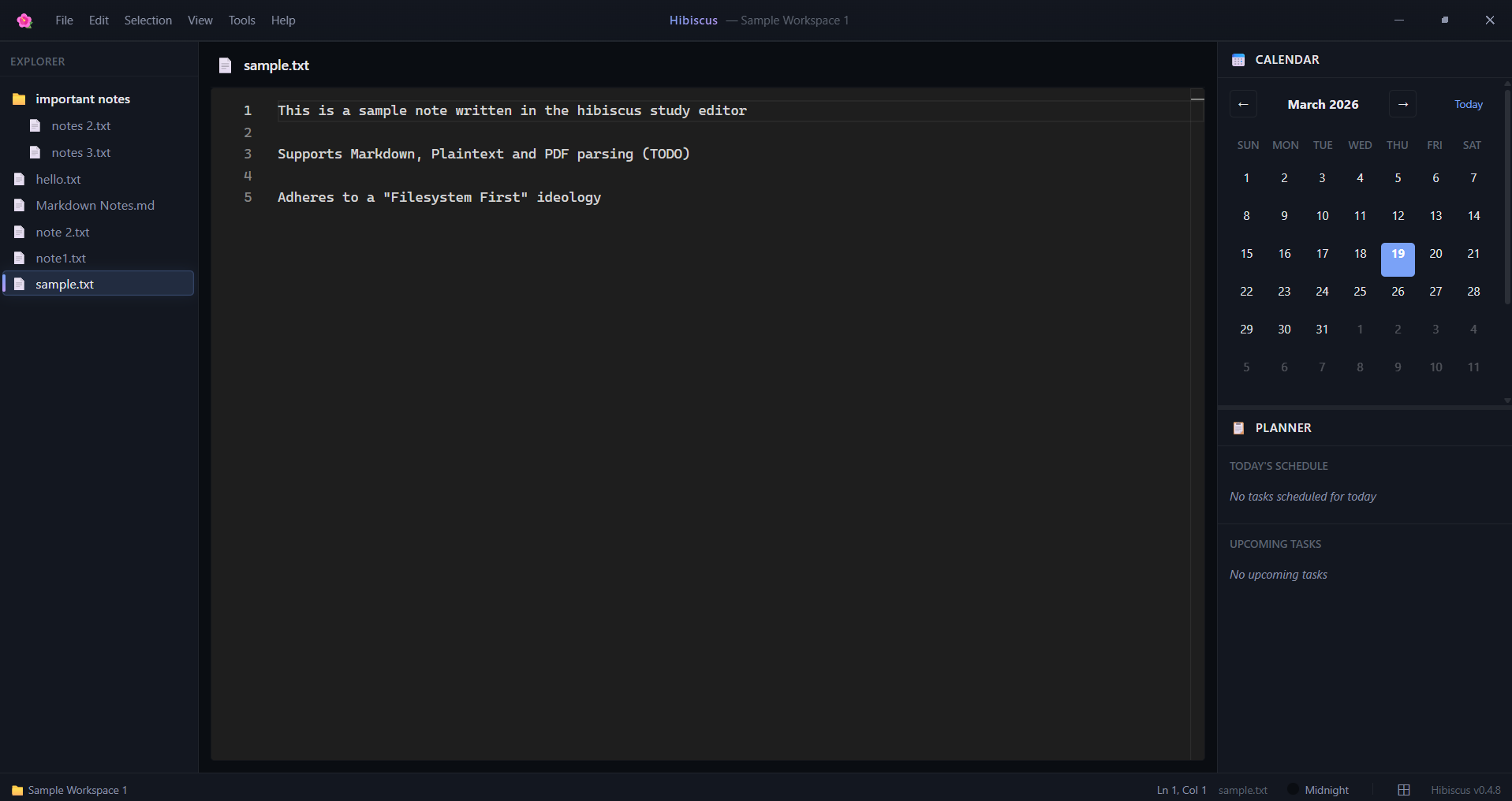
Task: Open the Tools menu
Action: 241,20
